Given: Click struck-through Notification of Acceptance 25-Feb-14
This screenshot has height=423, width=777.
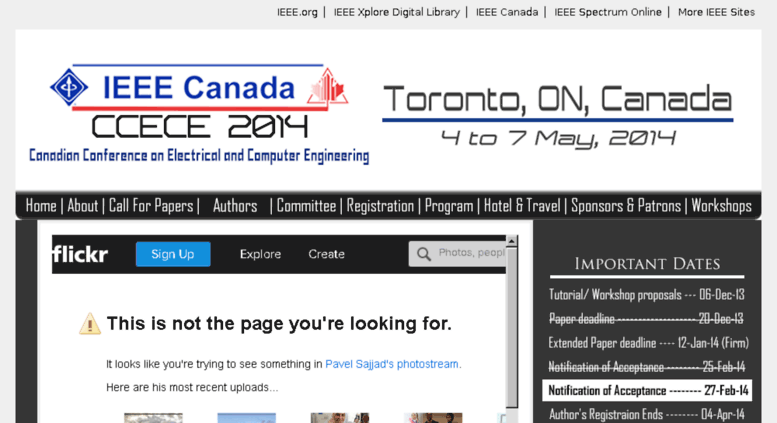Looking at the screenshot, I should coord(647,367).
